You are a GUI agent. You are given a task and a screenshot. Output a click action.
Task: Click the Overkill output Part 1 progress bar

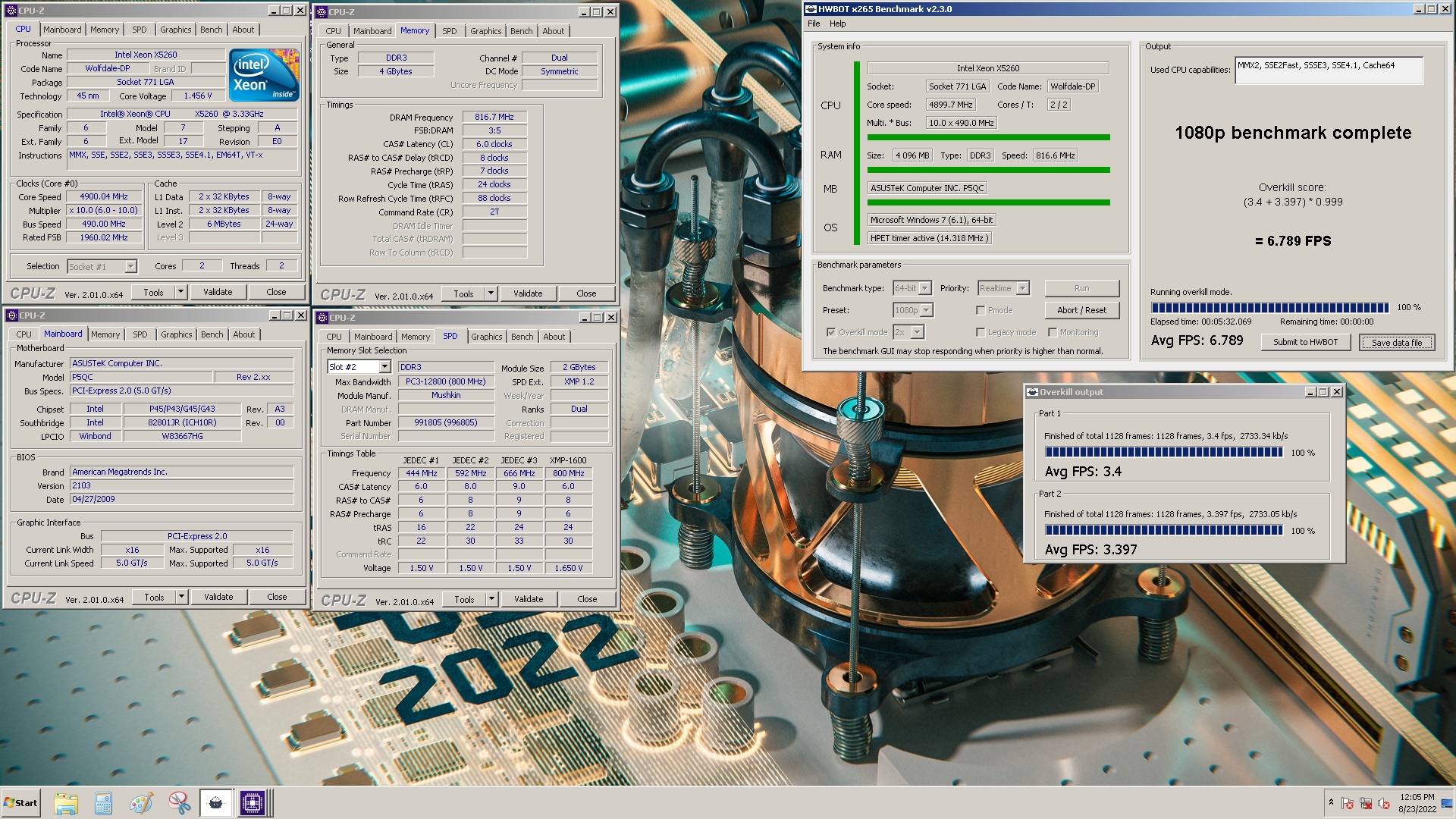tap(1164, 452)
